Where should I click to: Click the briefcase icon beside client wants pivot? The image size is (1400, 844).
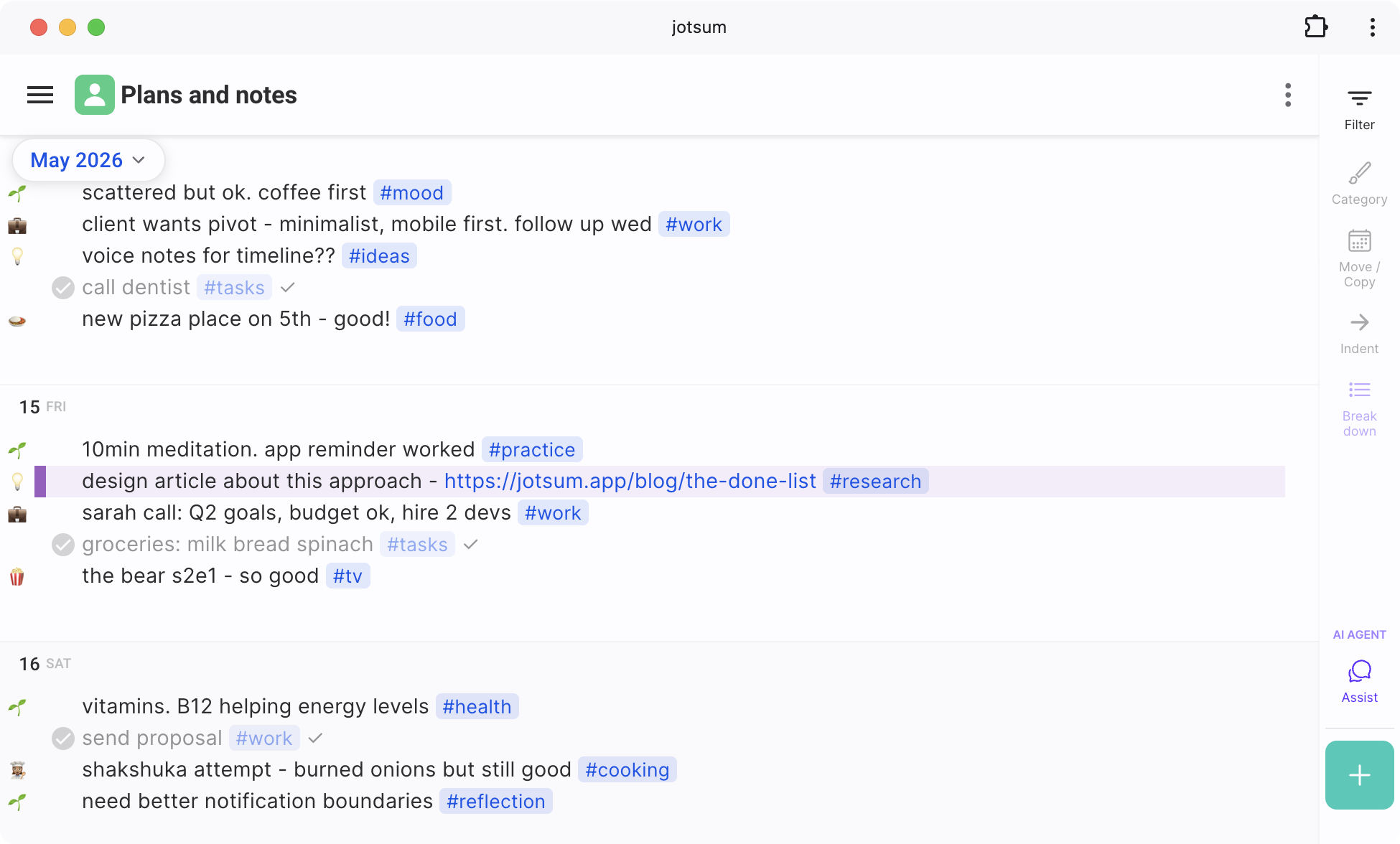17,225
